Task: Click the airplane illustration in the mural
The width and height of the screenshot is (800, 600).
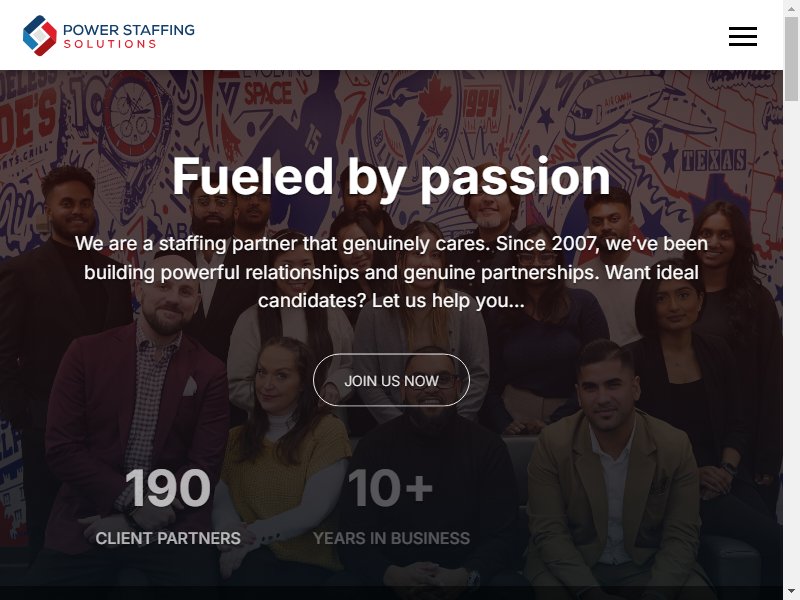Action: (633, 112)
